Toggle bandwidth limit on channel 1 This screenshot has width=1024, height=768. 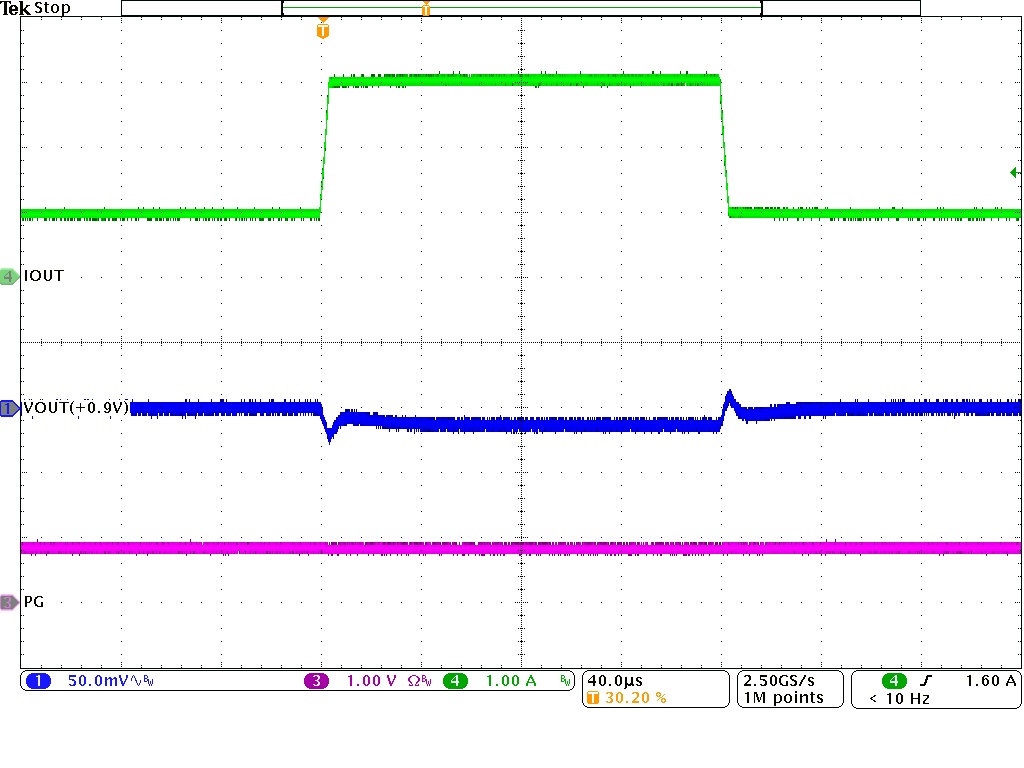pyautogui.click(x=148, y=679)
